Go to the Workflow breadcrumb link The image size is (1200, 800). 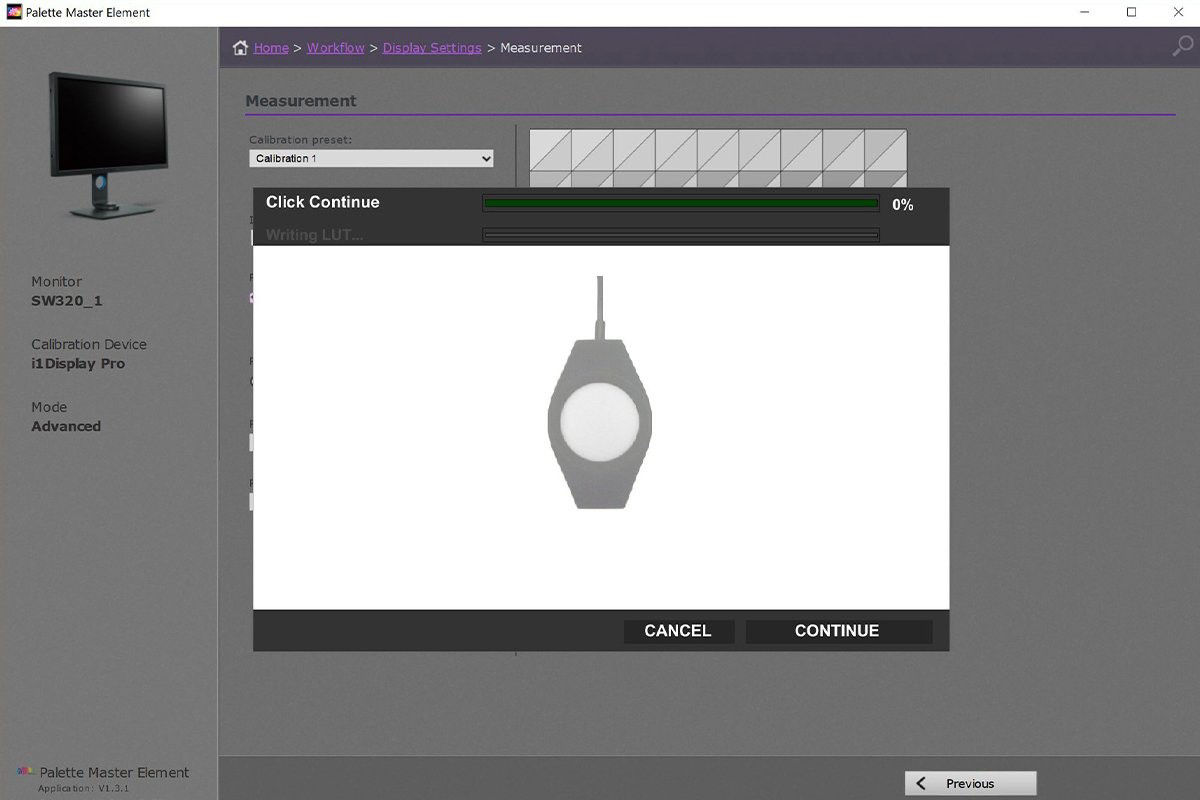click(x=336, y=48)
